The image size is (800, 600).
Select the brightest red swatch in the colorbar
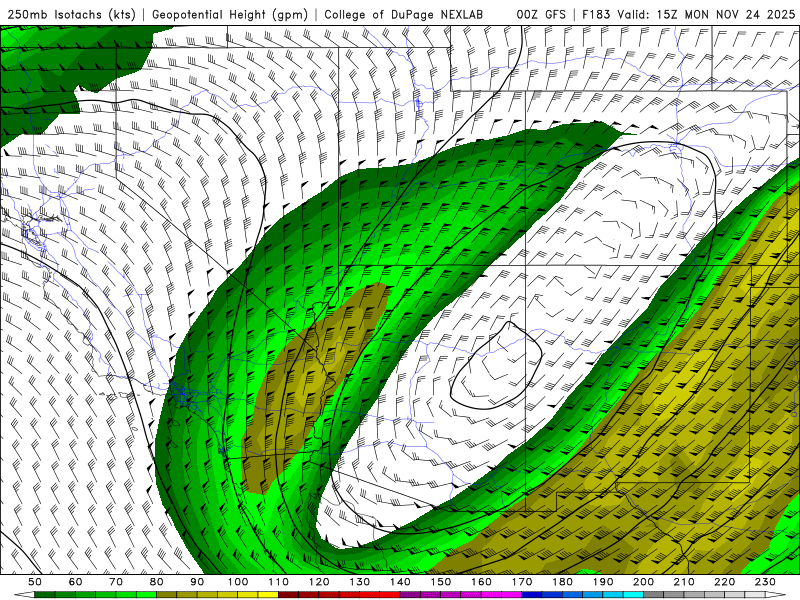[390, 595]
